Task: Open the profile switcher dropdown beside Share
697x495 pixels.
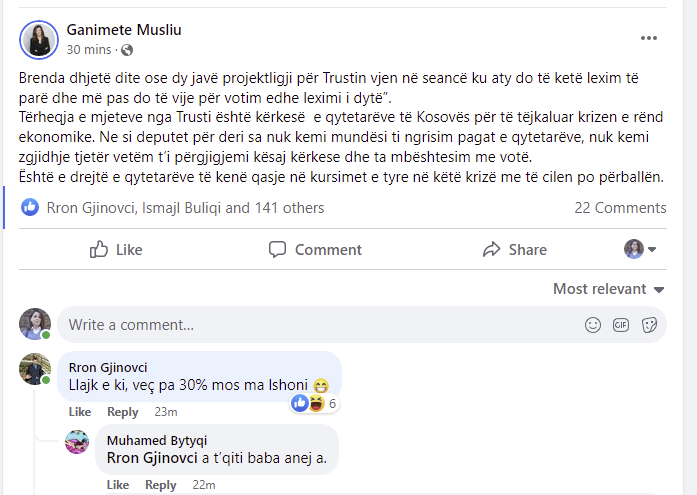Action: [x=640, y=249]
